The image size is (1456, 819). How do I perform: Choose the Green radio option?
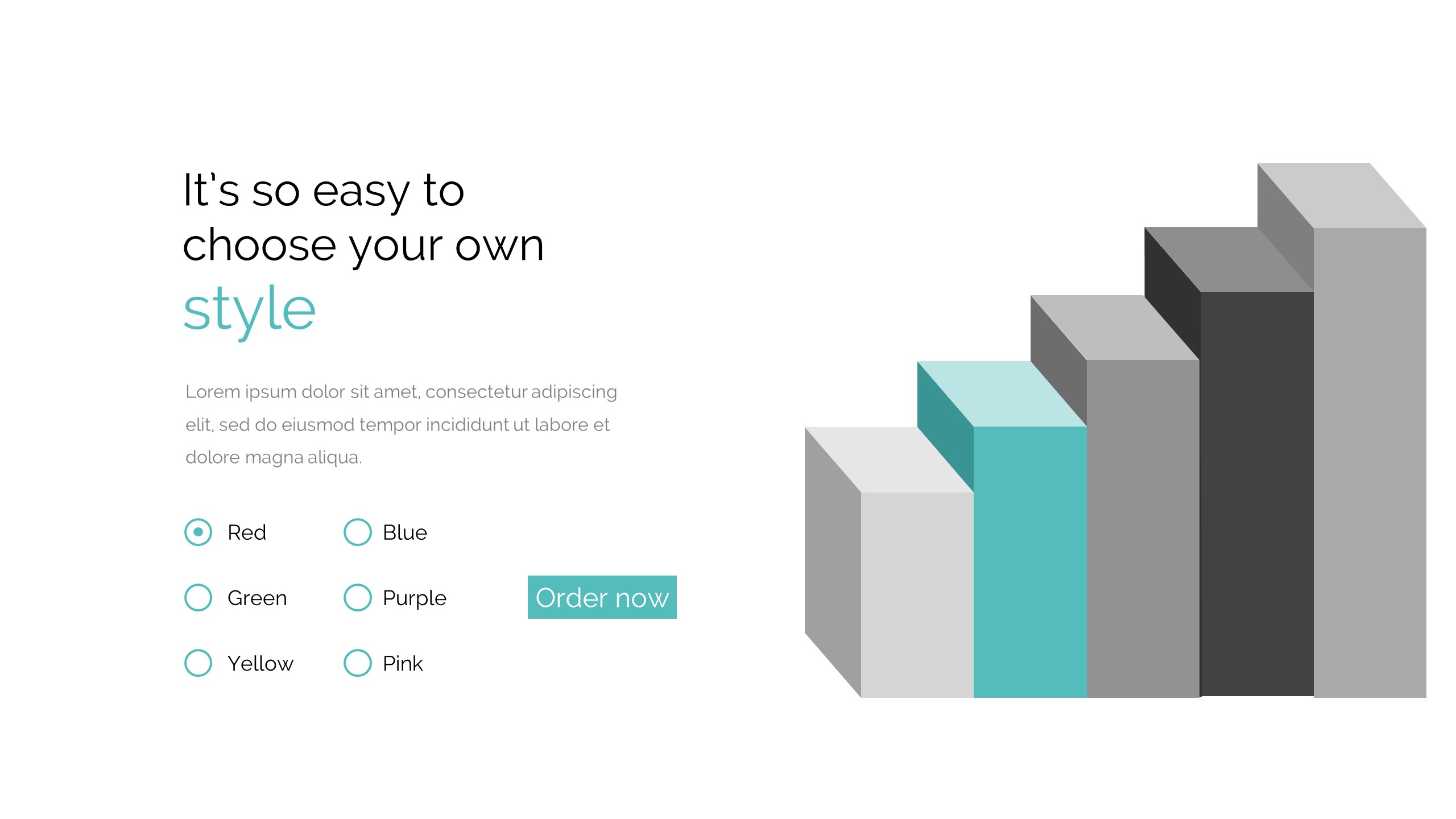(198, 598)
